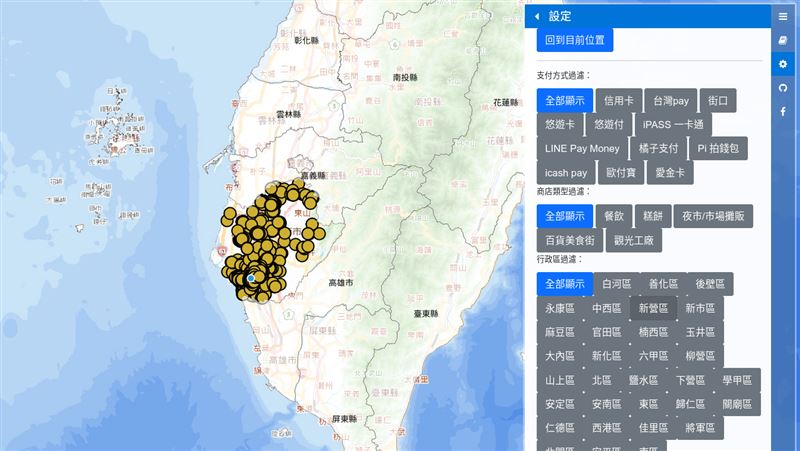The image size is (800, 451).
Task: Collapse panel with arrow beside 設定
Action: click(x=537, y=16)
